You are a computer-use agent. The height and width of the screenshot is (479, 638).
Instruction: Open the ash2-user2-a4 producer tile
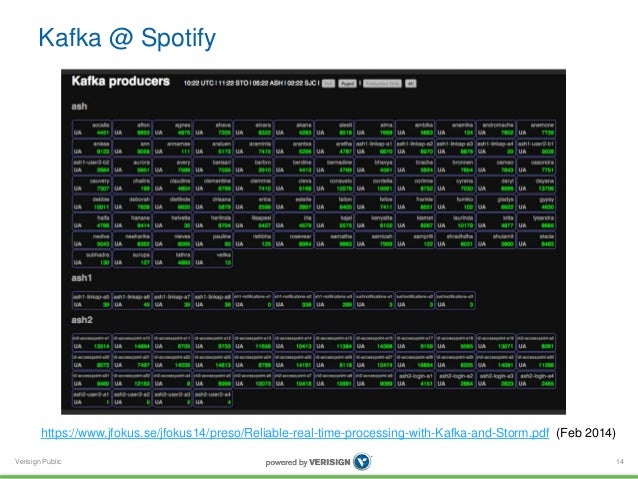(x=213, y=398)
